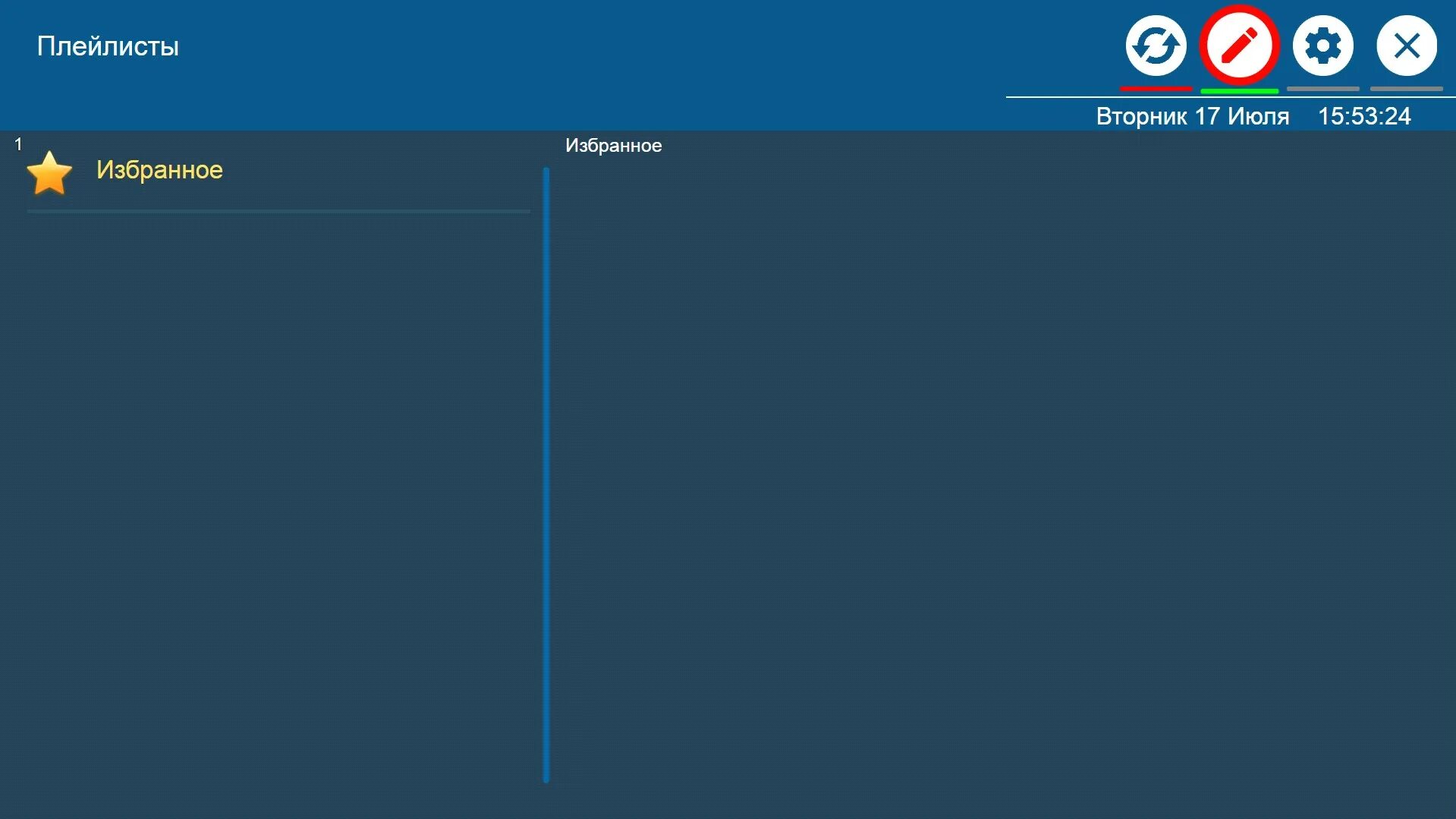The image size is (1456, 819).
Task: Open settings with the gear icon
Action: (1322, 46)
